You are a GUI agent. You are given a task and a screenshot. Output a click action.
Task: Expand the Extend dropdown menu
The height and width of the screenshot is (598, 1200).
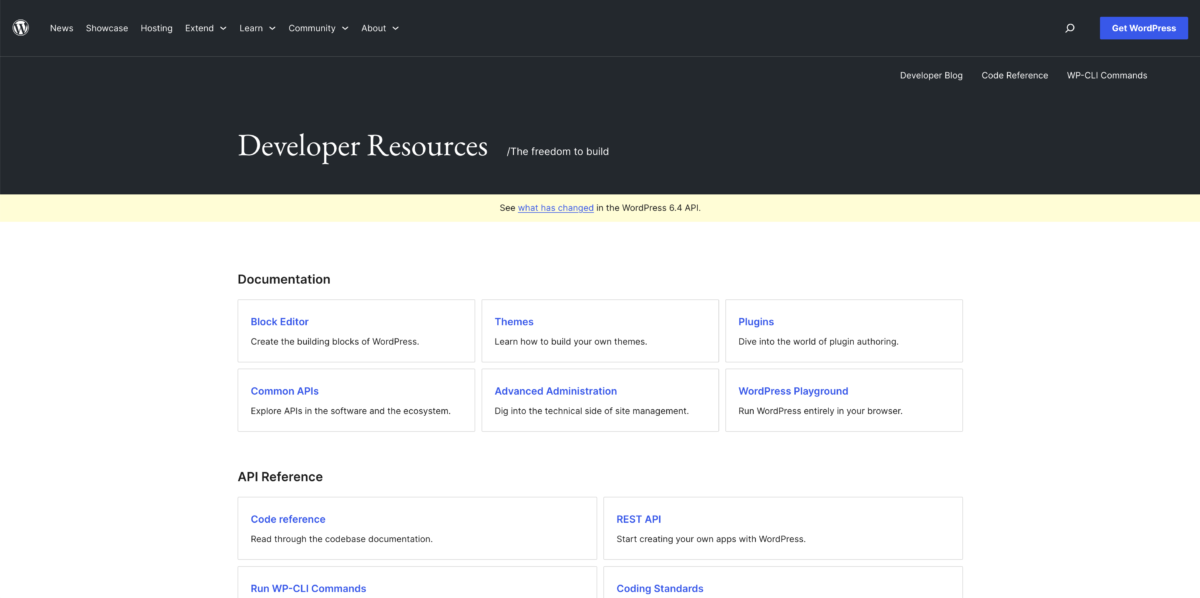coord(205,28)
